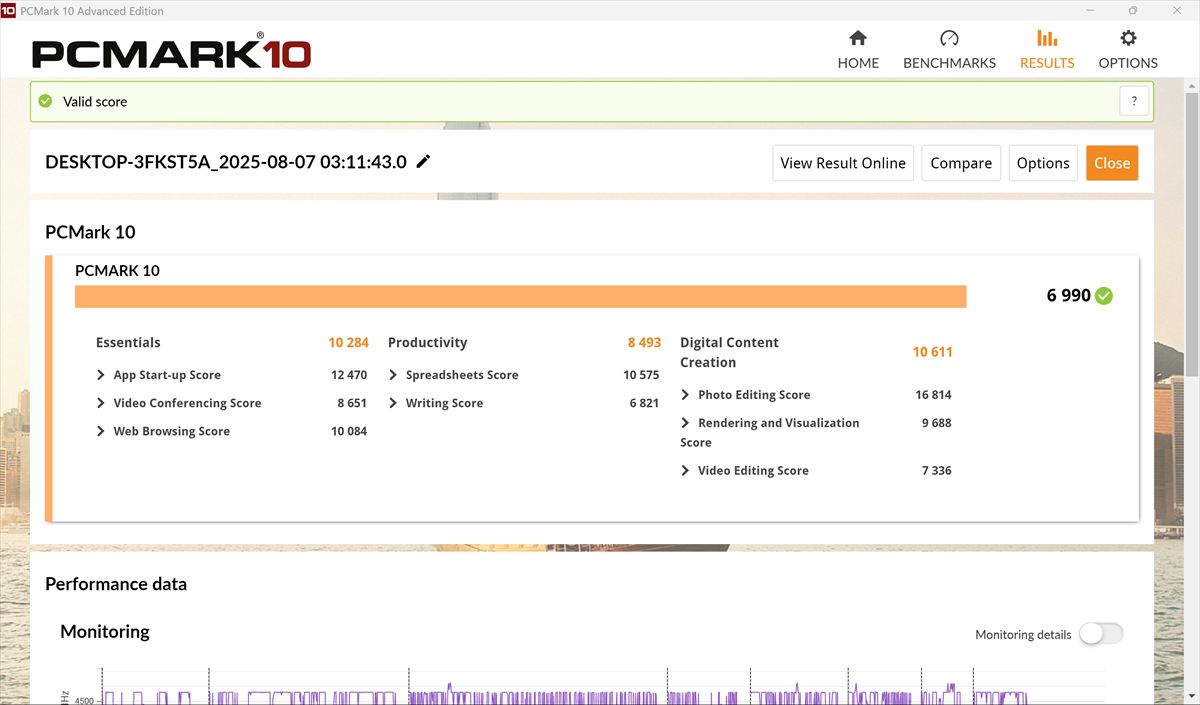The height and width of the screenshot is (705, 1200).
Task: Click the Essentials heading
Action: 128,342
